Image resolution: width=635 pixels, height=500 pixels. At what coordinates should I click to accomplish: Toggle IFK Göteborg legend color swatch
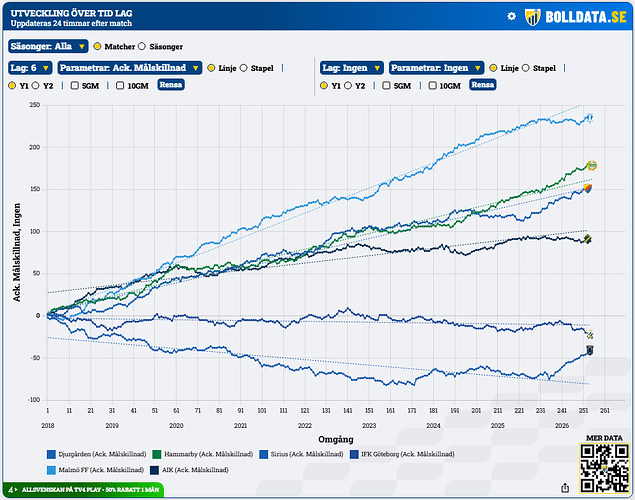point(354,454)
